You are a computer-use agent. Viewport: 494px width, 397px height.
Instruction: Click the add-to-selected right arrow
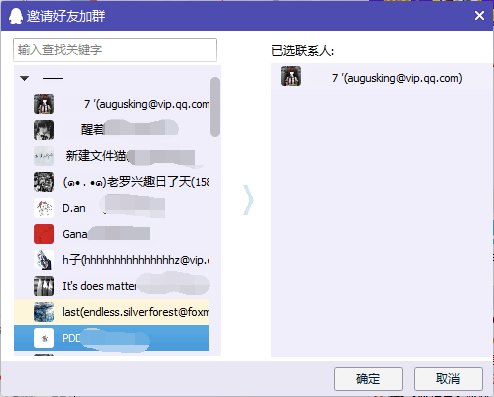[248, 200]
